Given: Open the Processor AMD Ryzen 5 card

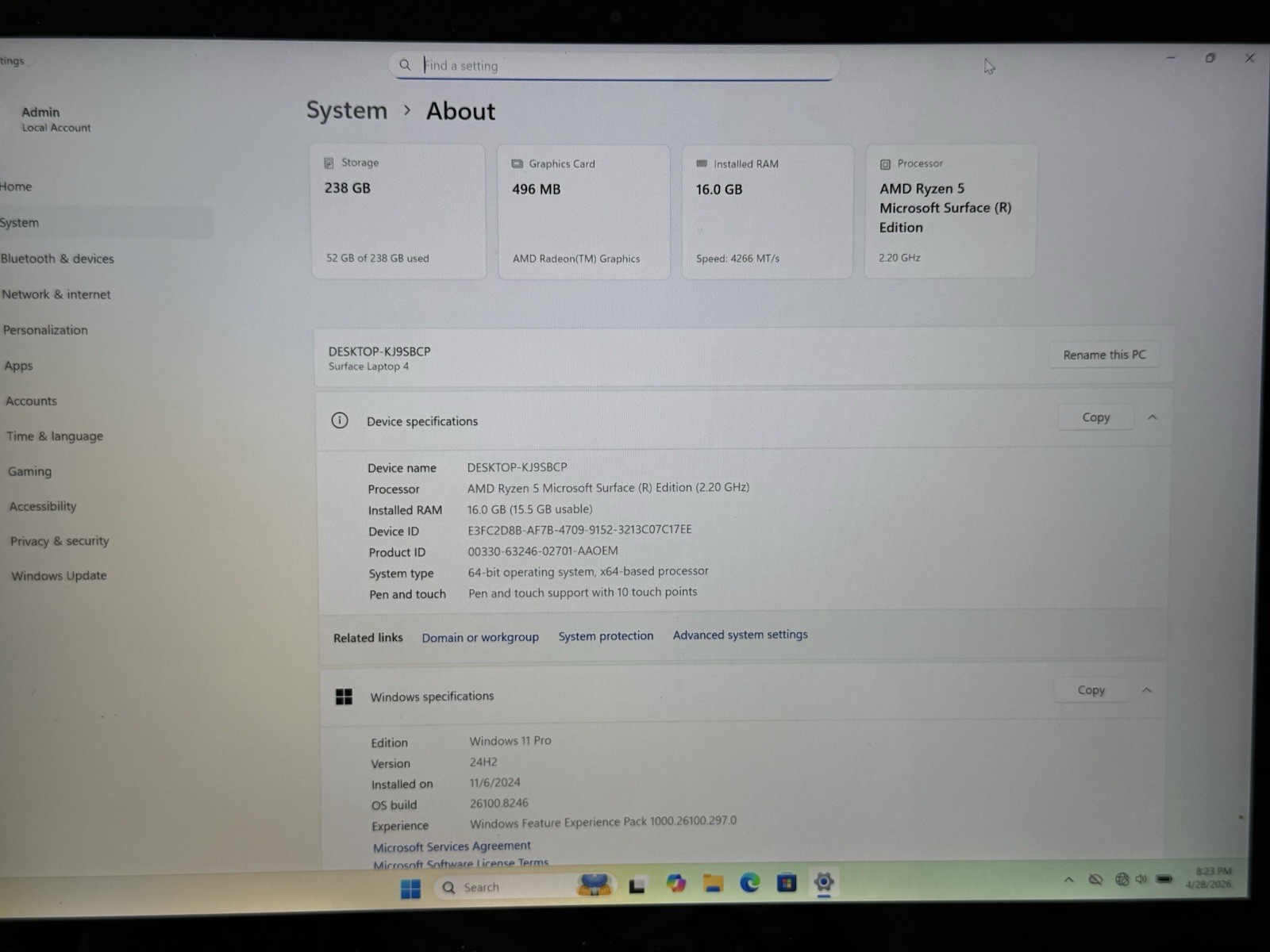Looking at the screenshot, I should click(949, 211).
